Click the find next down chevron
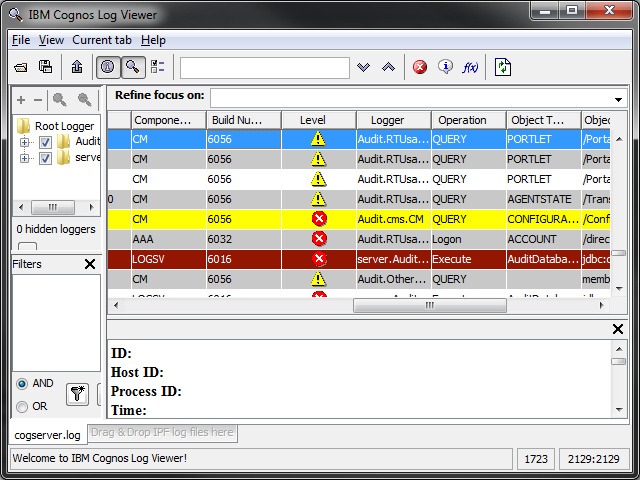The width and height of the screenshot is (640, 480). coord(363,67)
